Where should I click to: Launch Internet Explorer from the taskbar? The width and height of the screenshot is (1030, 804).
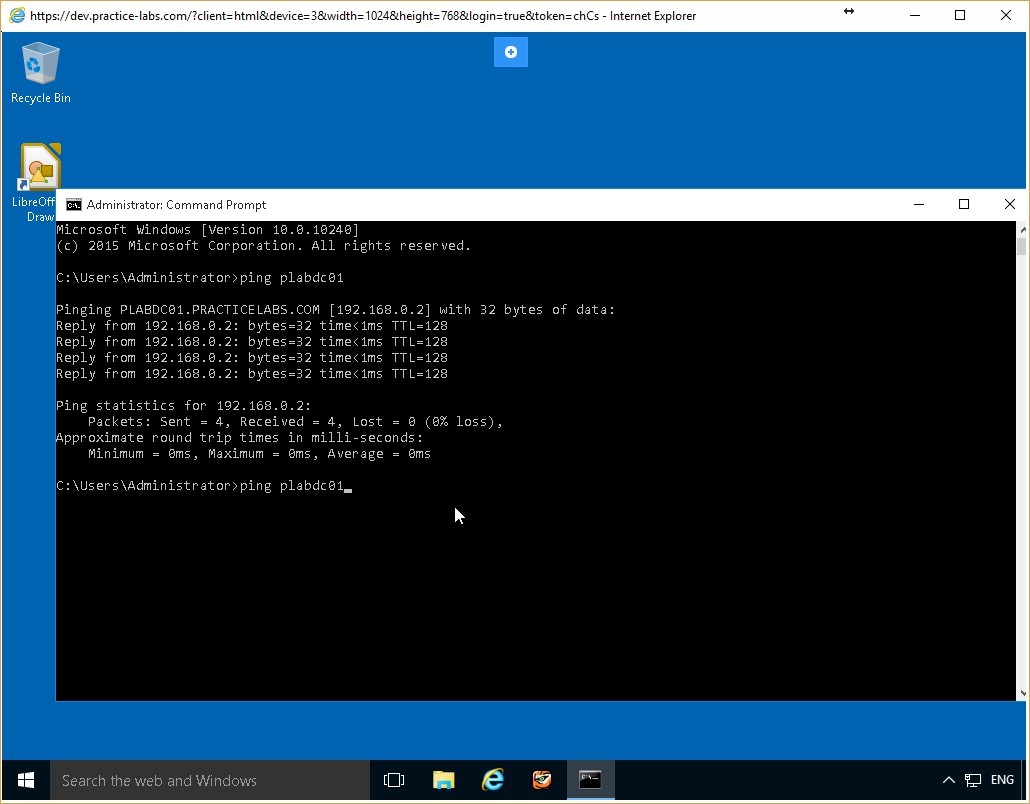pos(492,780)
